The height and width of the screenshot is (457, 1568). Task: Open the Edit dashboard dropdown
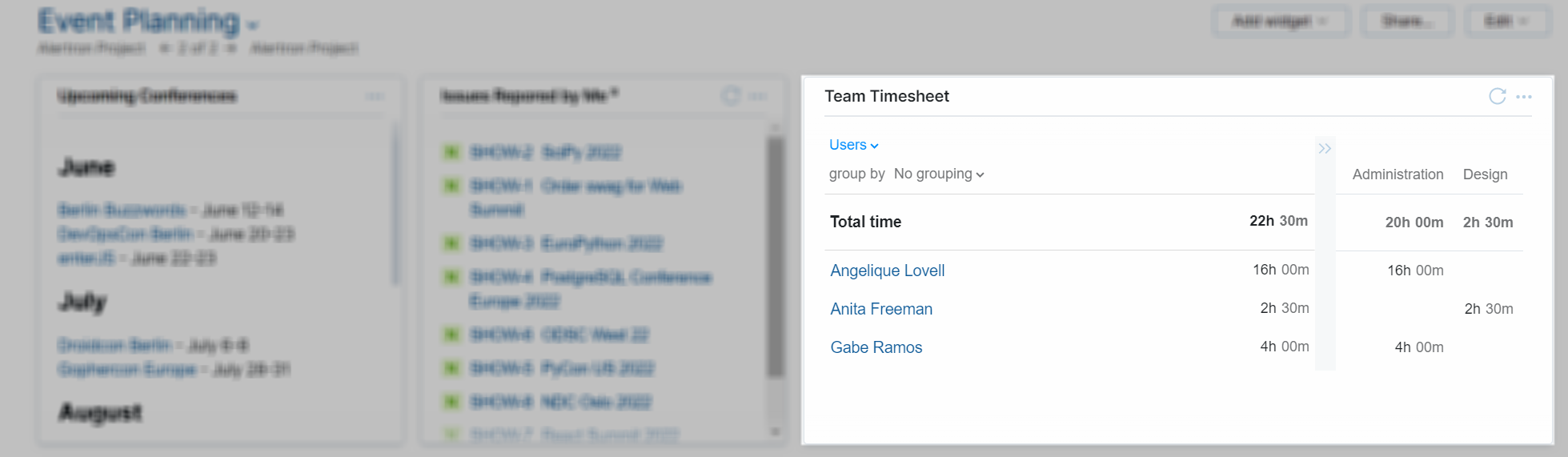1506,21
